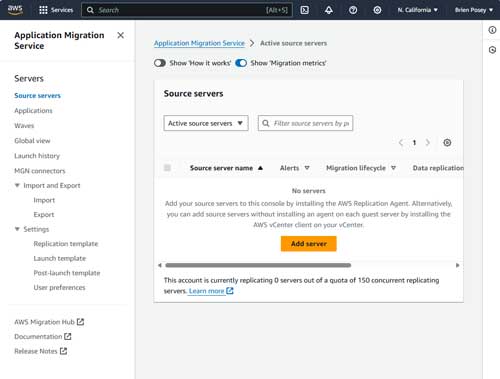Screen dimensions: 500x379
Task: Open Waves in the sidebar
Action: (x=24, y=126)
